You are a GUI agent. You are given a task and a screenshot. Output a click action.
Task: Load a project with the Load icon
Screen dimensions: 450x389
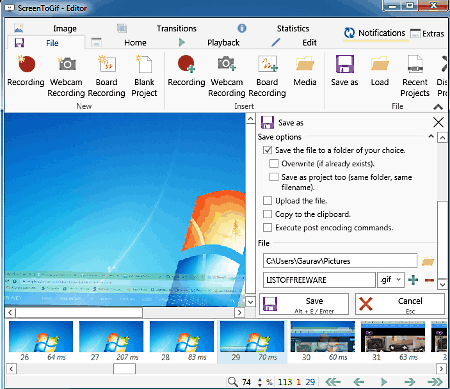pyautogui.click(x=380, y=71)
